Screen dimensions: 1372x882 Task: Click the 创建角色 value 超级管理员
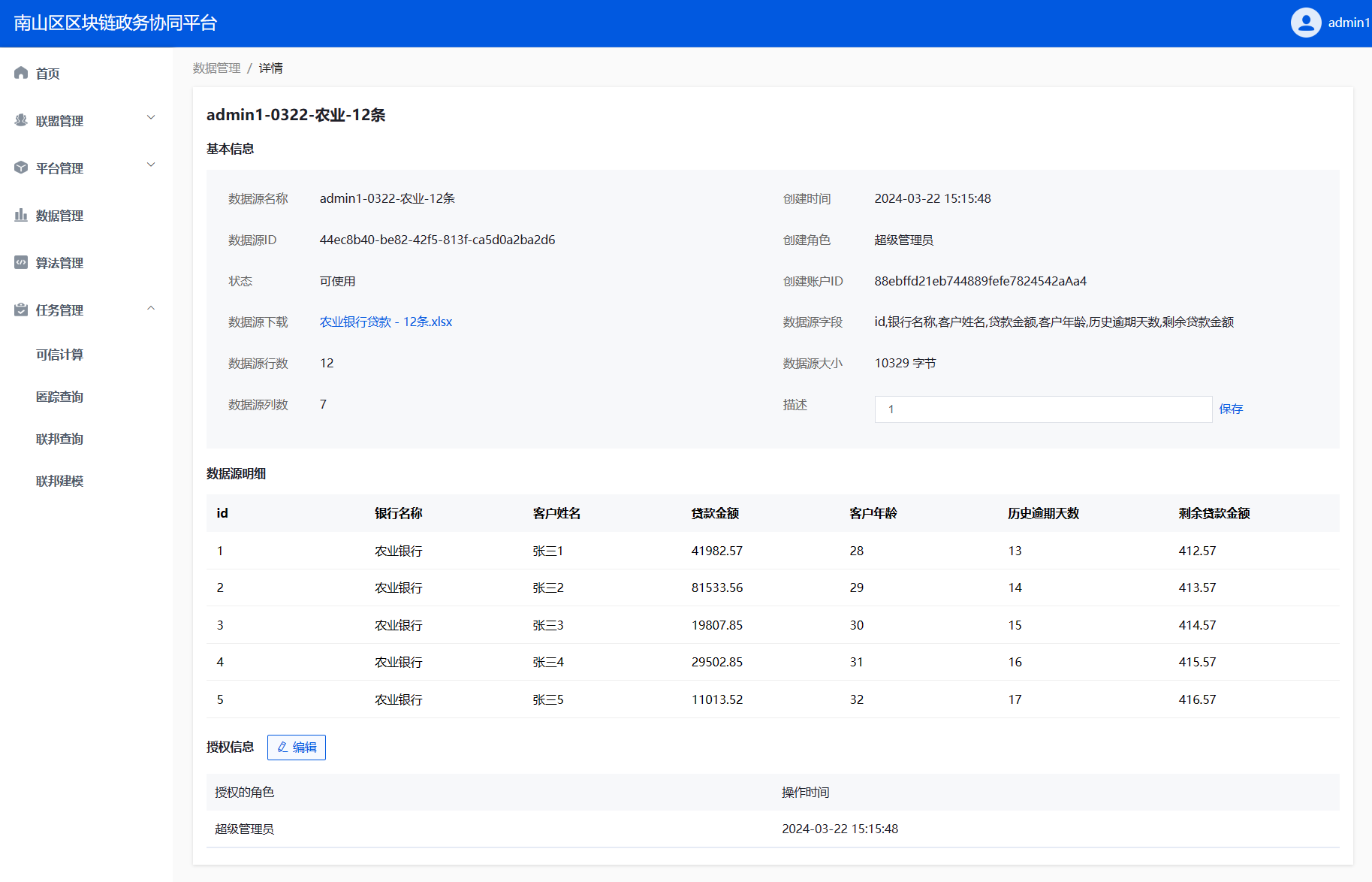(903, 240)
